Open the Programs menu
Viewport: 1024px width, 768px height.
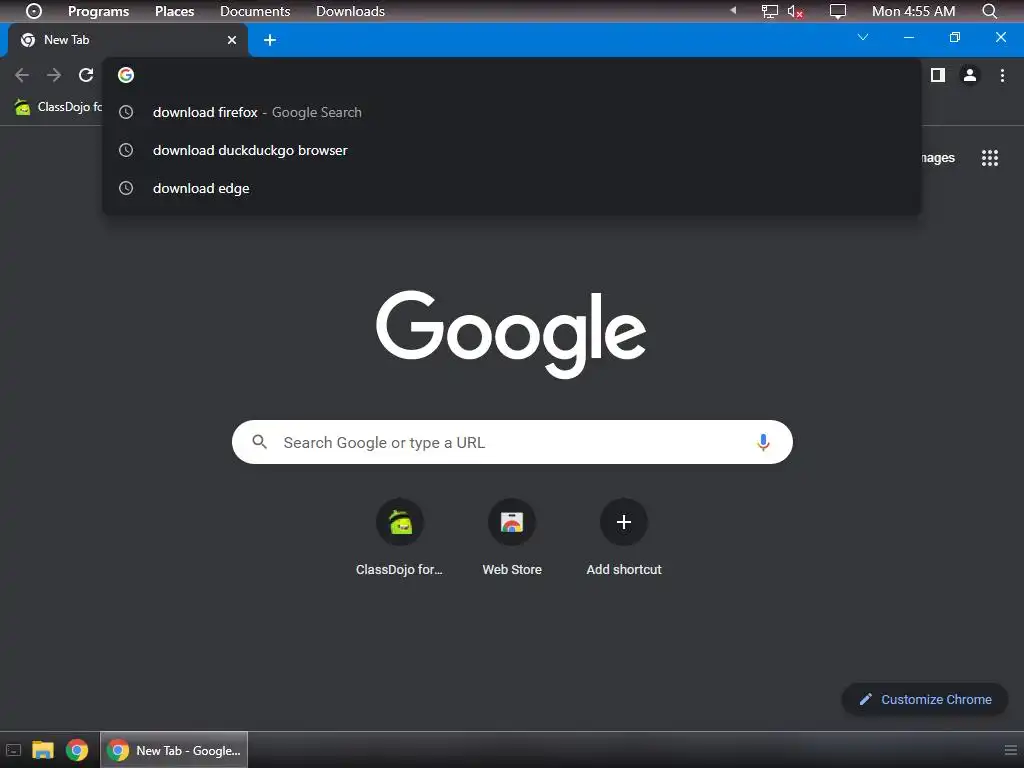coord(99,11)
